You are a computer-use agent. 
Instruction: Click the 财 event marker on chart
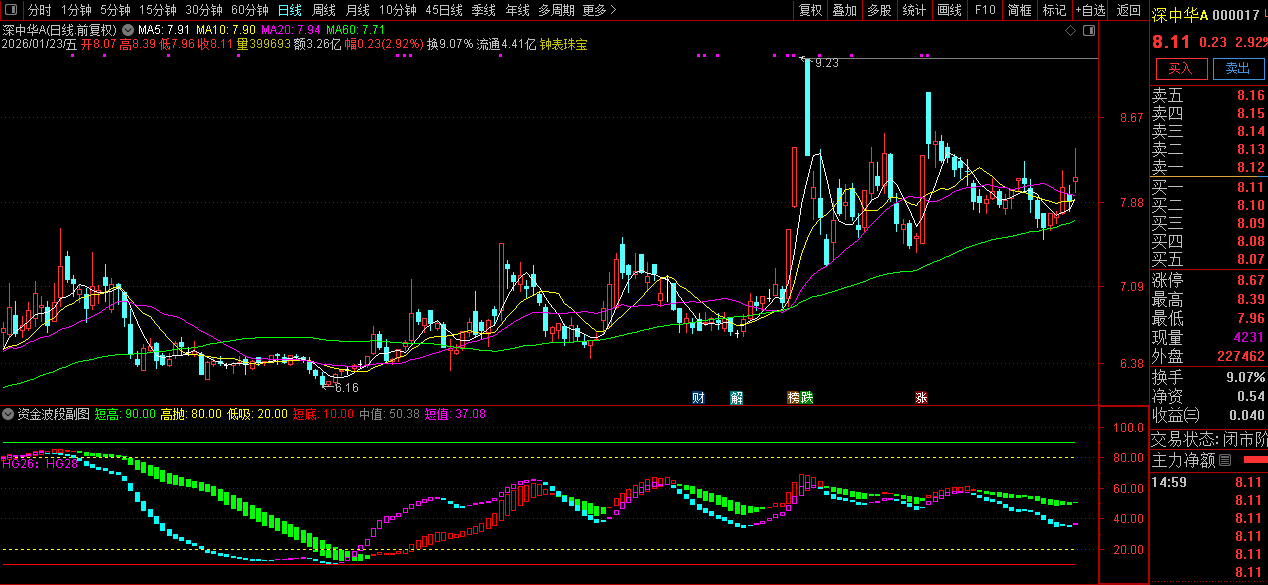698,398
